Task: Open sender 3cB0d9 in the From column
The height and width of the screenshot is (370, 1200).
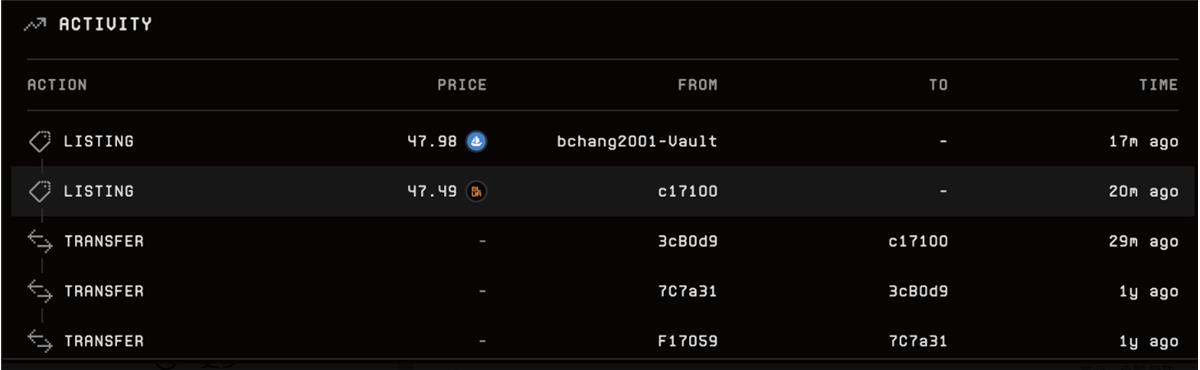Action: coord(687,241)
